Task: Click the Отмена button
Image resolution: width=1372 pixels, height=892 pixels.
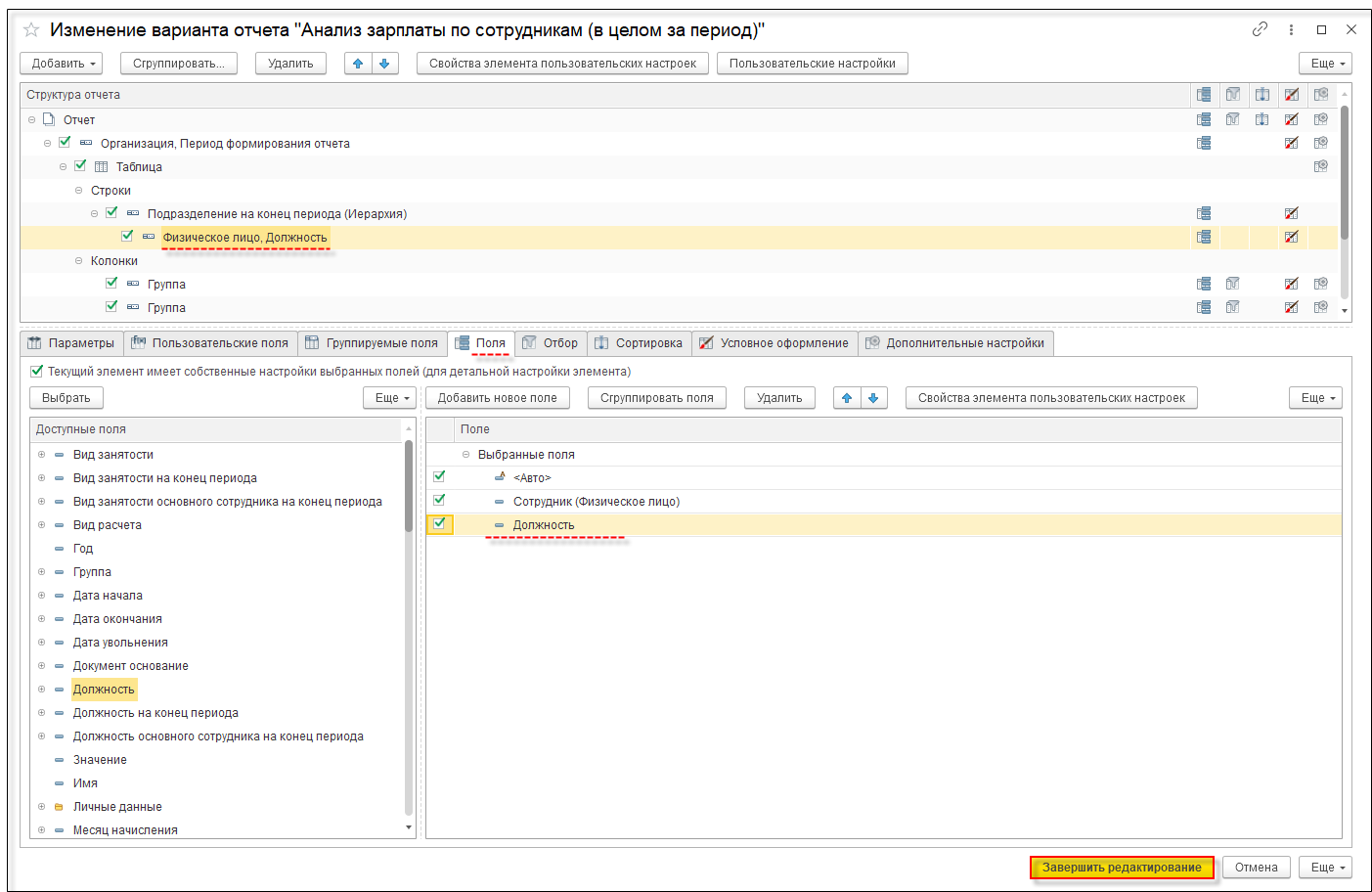Action: pos(1257,868)
